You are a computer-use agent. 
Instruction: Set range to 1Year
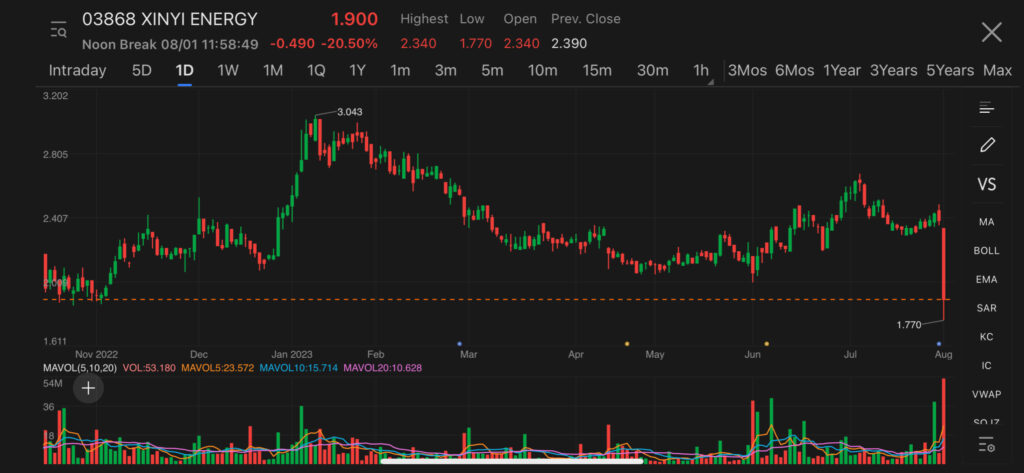pyautogui.click(x=842, y=71)
